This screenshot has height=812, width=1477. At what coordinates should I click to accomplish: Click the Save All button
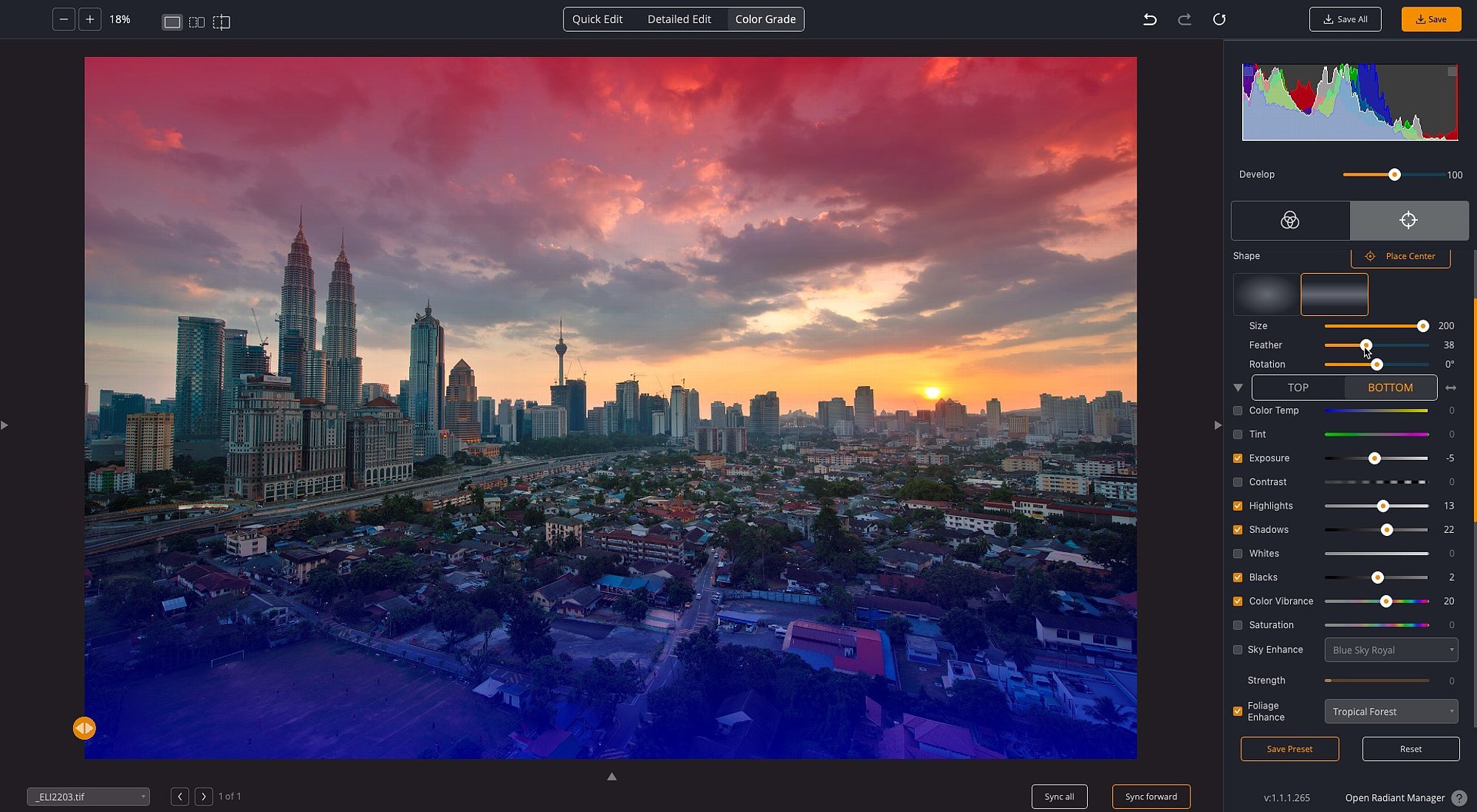coord(1345,19)
